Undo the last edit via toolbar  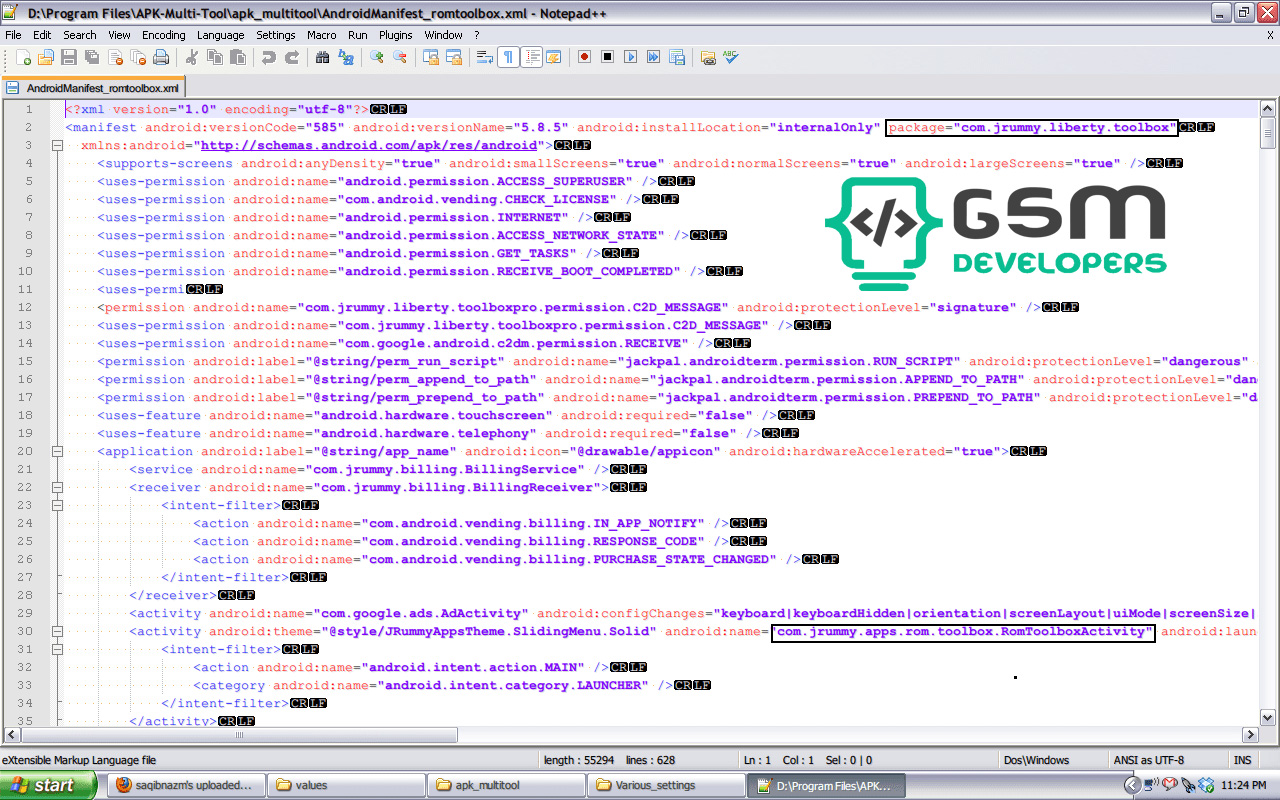(269, 58)
